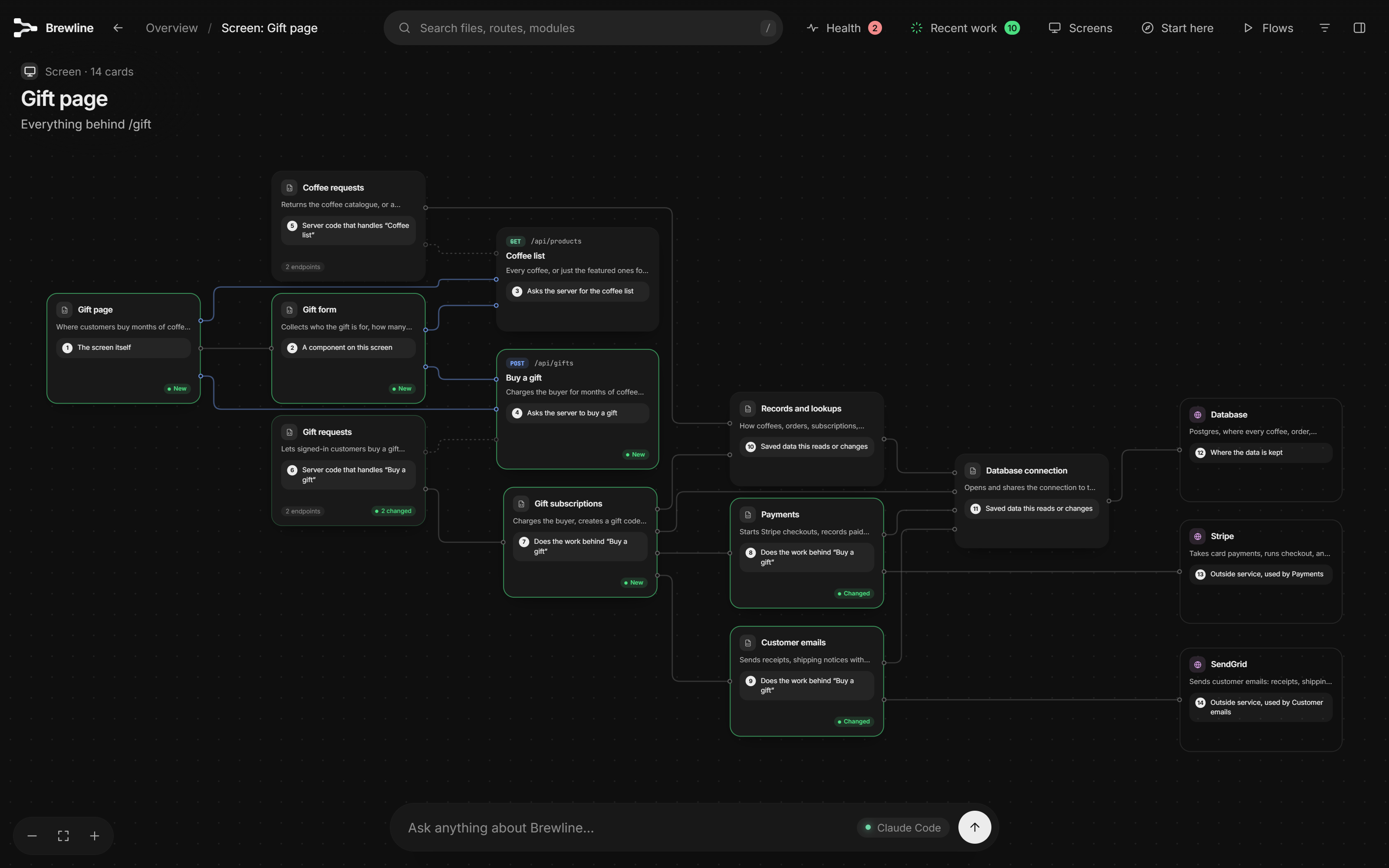This screenshot has height=868, width=1389.
Task: Open the Recent work tab
Action: (965, 27)
